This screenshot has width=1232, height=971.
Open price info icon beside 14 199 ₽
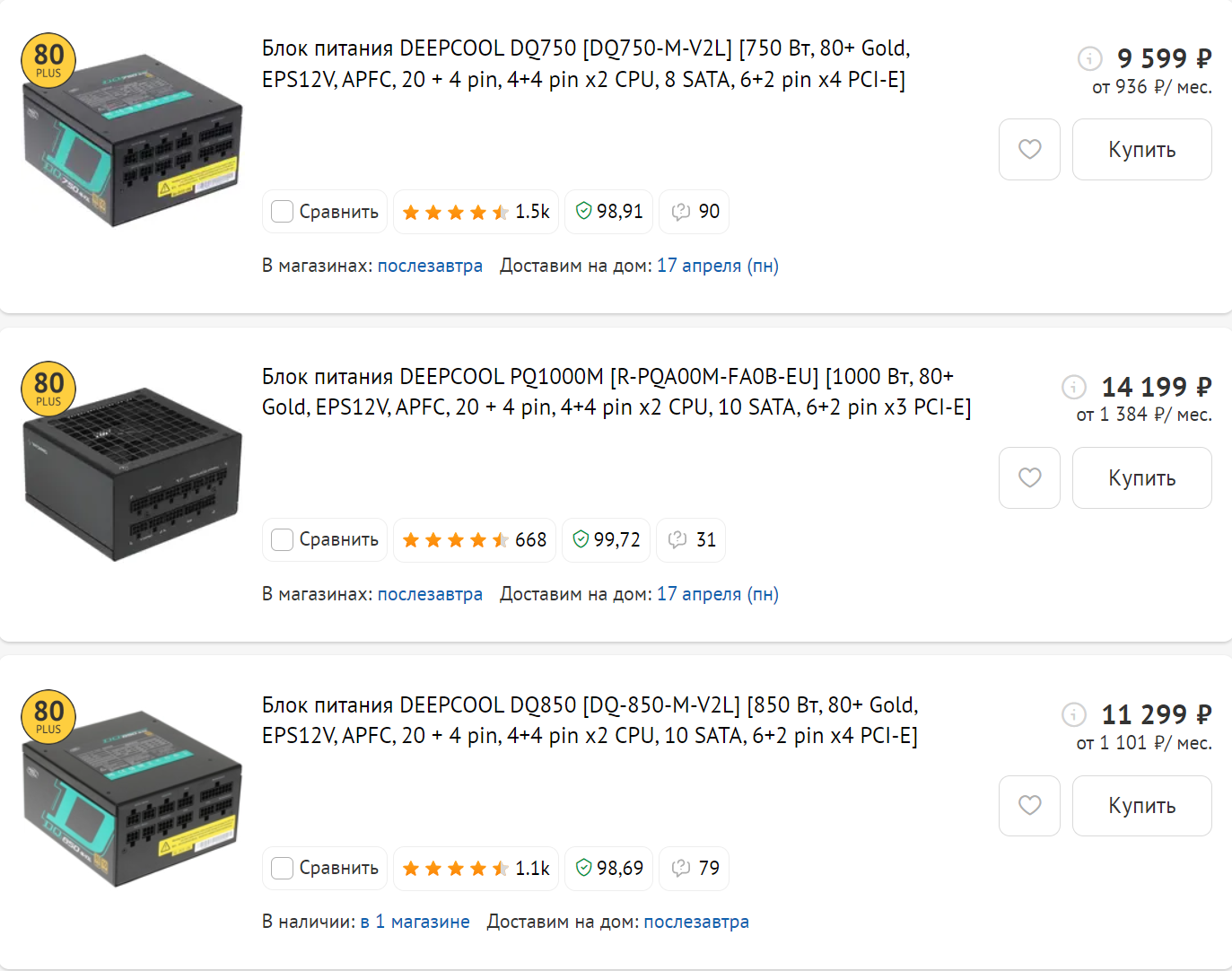1073,387
